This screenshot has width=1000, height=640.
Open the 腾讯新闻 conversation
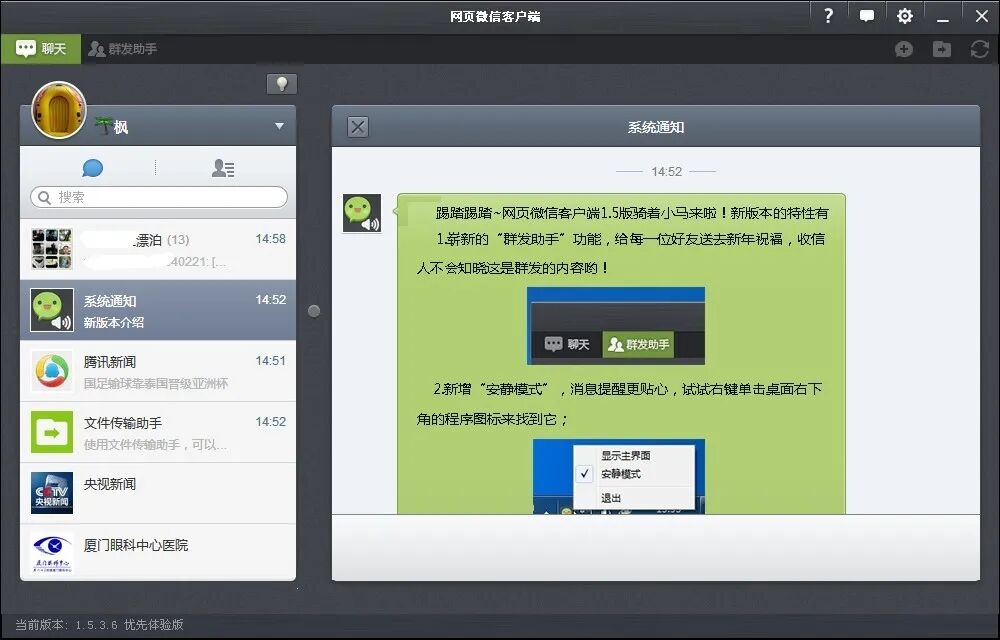click(158, 371)
